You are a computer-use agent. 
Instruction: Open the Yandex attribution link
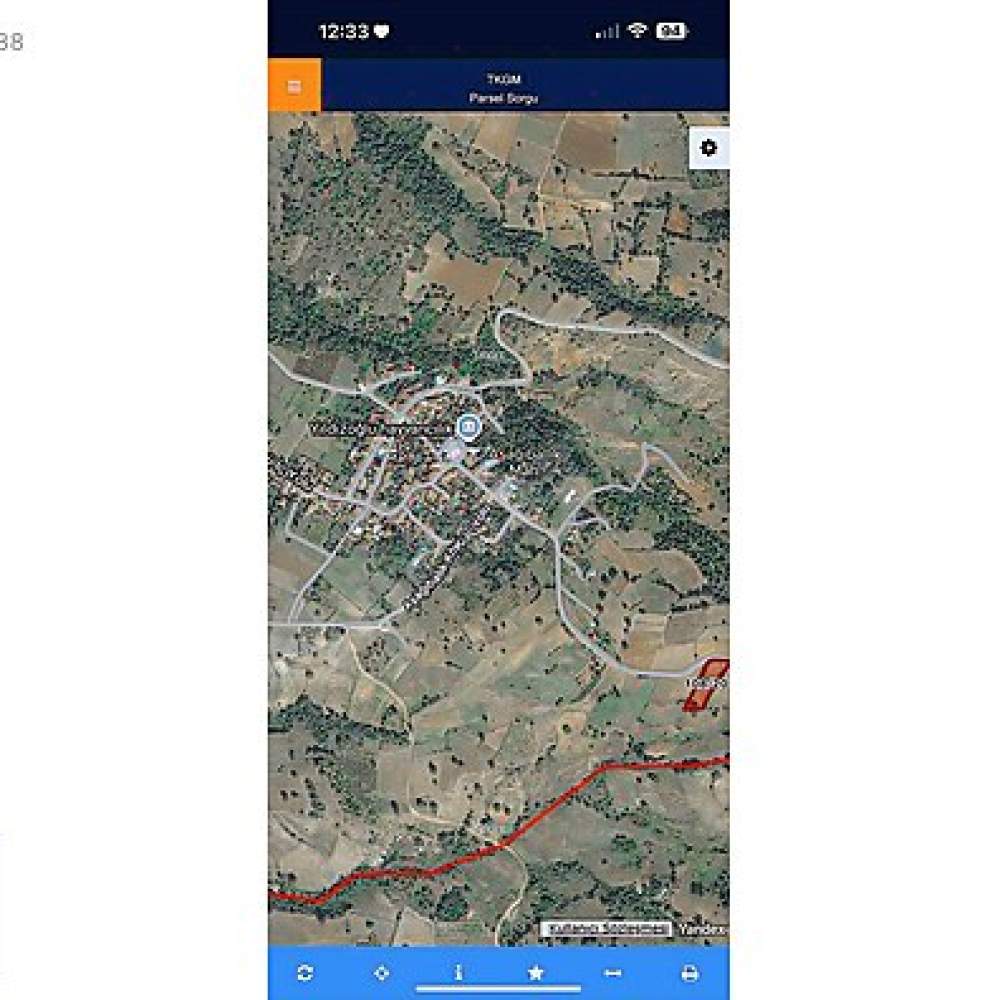pos(702,929)
